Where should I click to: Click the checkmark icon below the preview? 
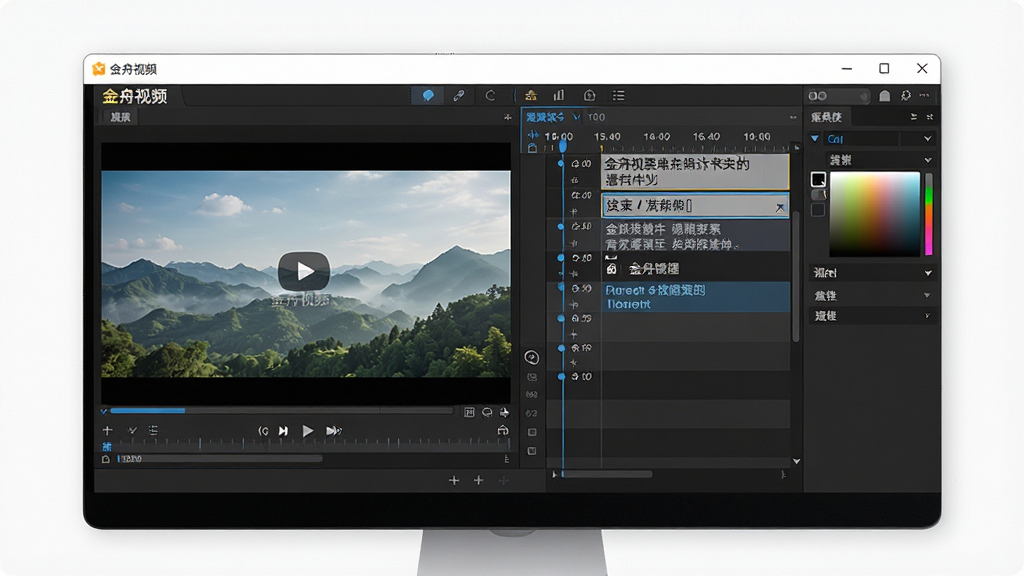(133, 430)
